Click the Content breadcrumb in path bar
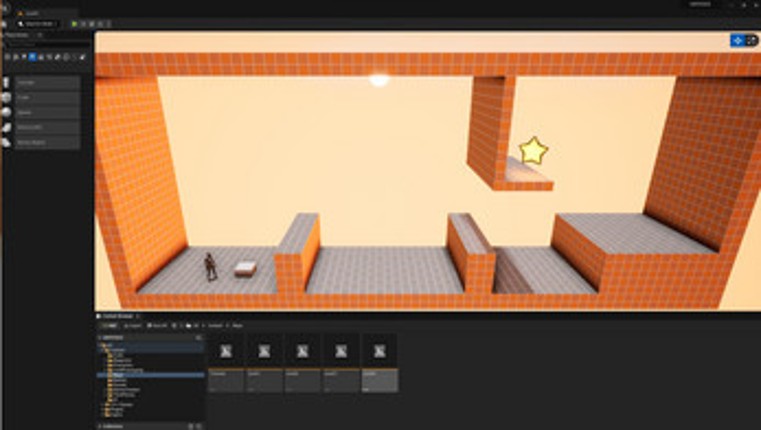Viewport: 761px width, 430px height. click(x=215, y=326)
